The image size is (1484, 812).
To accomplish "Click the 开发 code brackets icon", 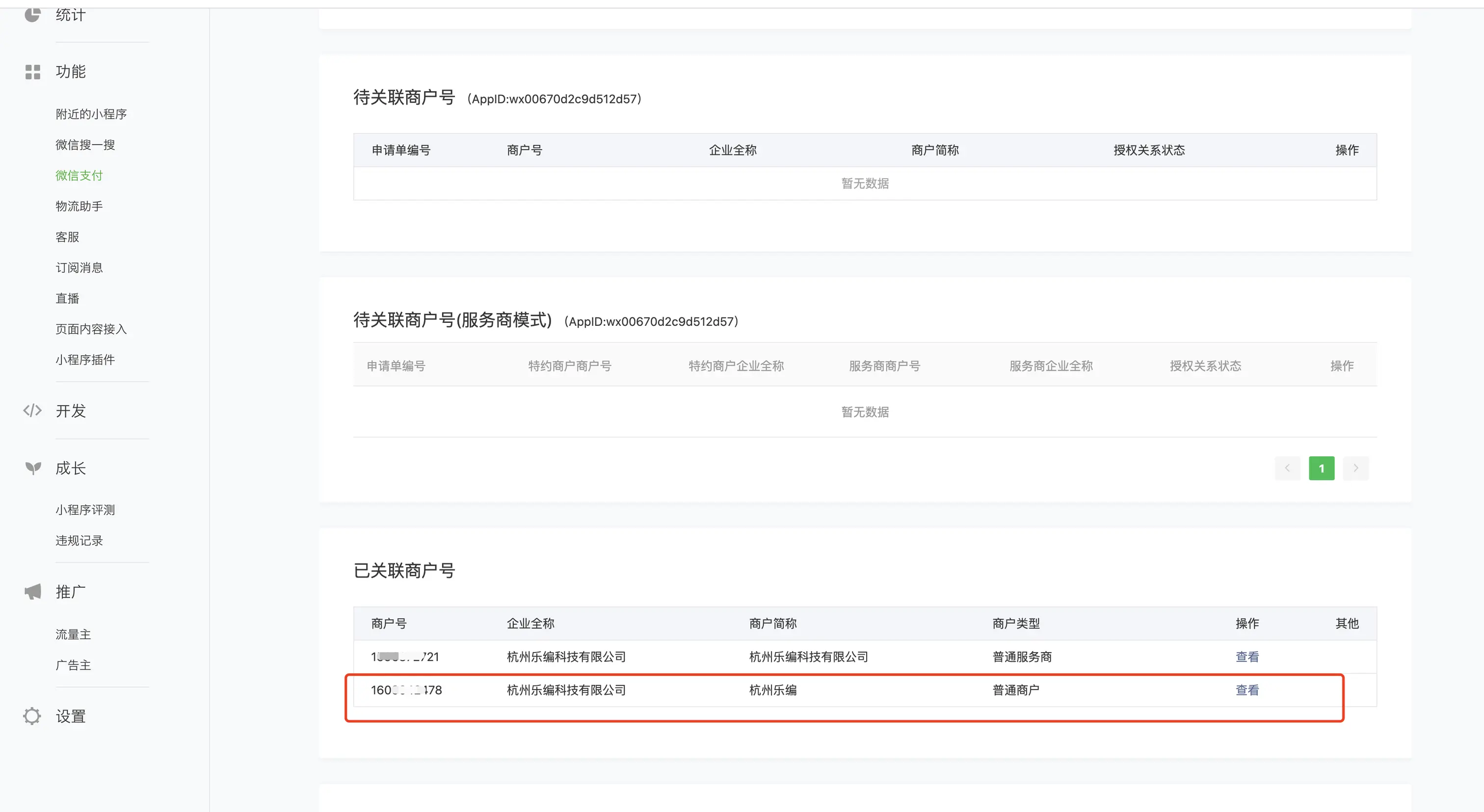I will point(32,411).
